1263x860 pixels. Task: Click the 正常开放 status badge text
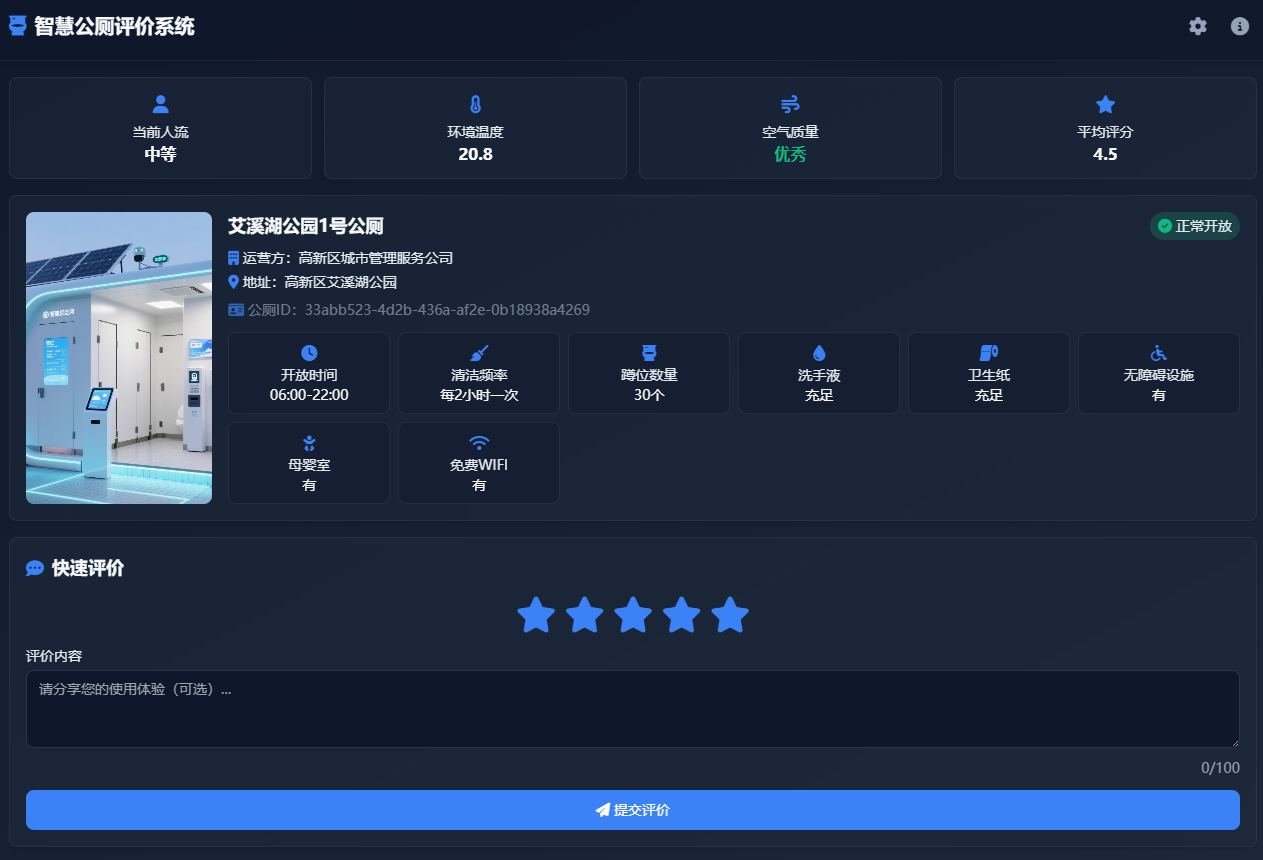1204,226
